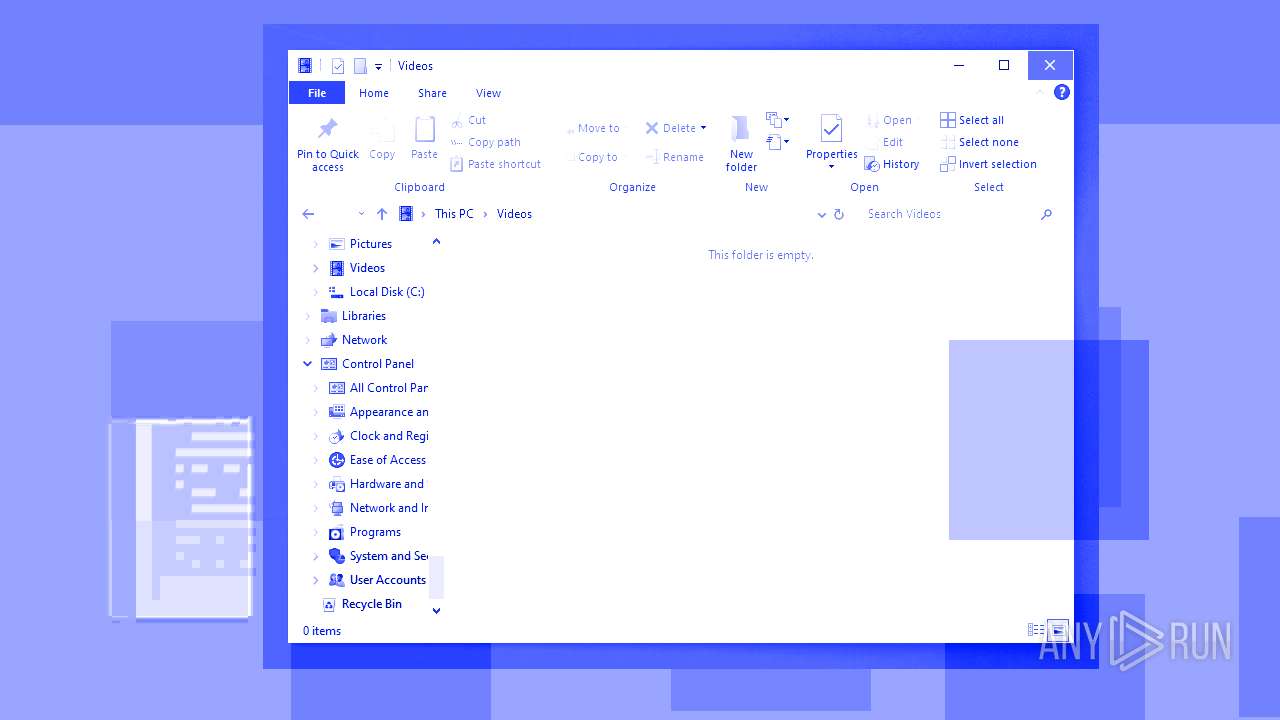The width and height of the screenshot is (1280, 720).
Task: Click Paste shortcut command
Action: tap(495, 164)
